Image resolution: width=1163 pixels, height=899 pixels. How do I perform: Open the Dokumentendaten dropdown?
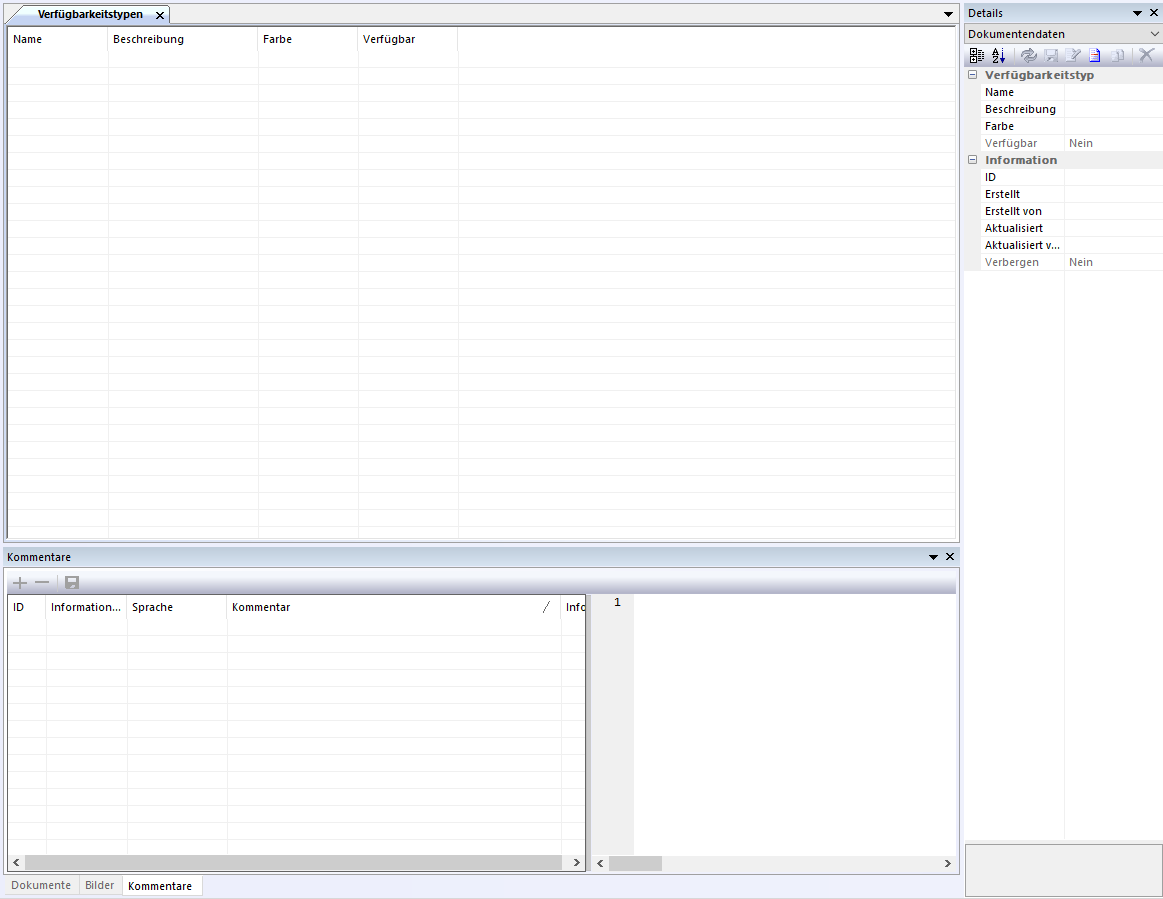click(x=1155, y=34)
